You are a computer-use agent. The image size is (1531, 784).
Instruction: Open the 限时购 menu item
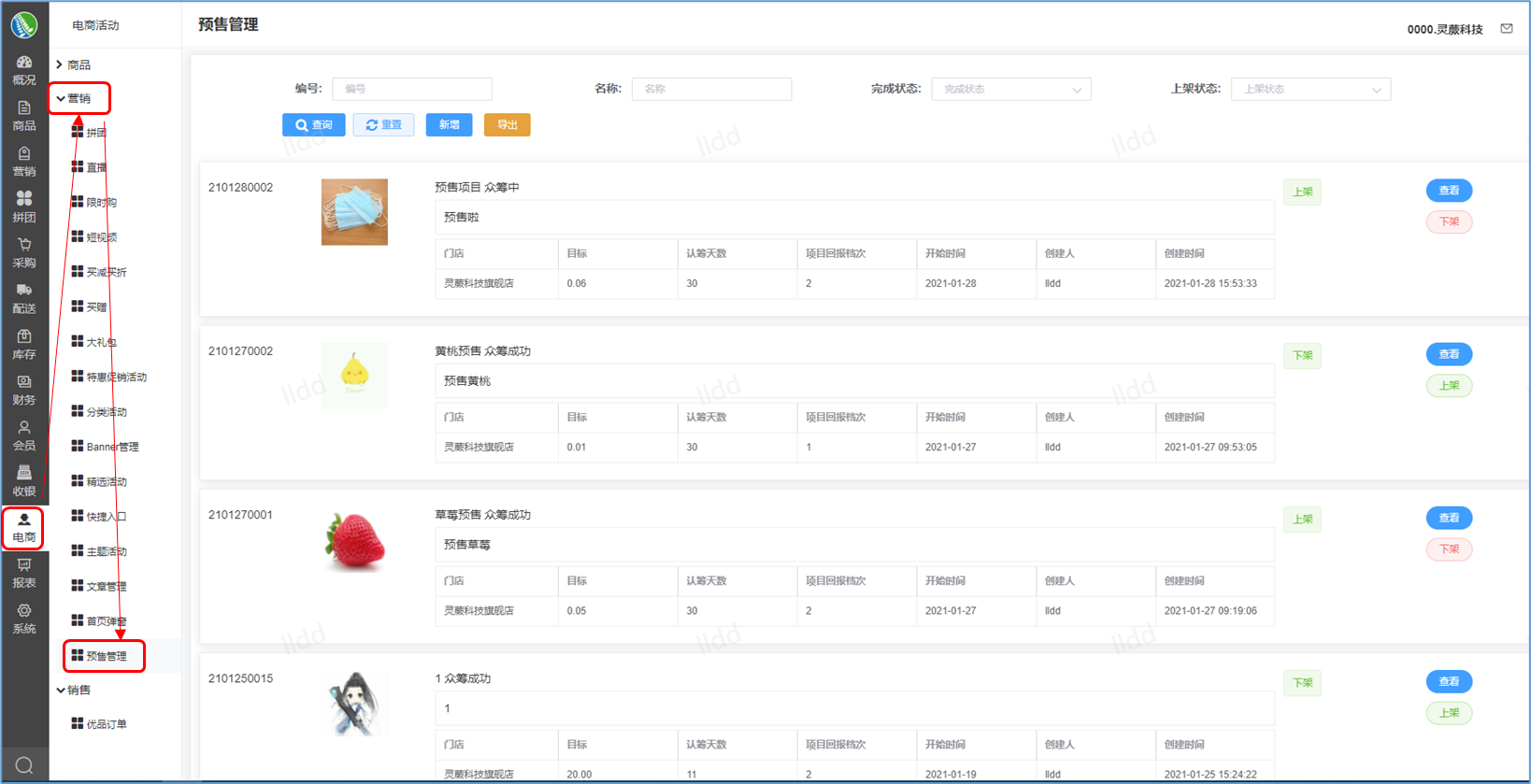click(101, 203)
